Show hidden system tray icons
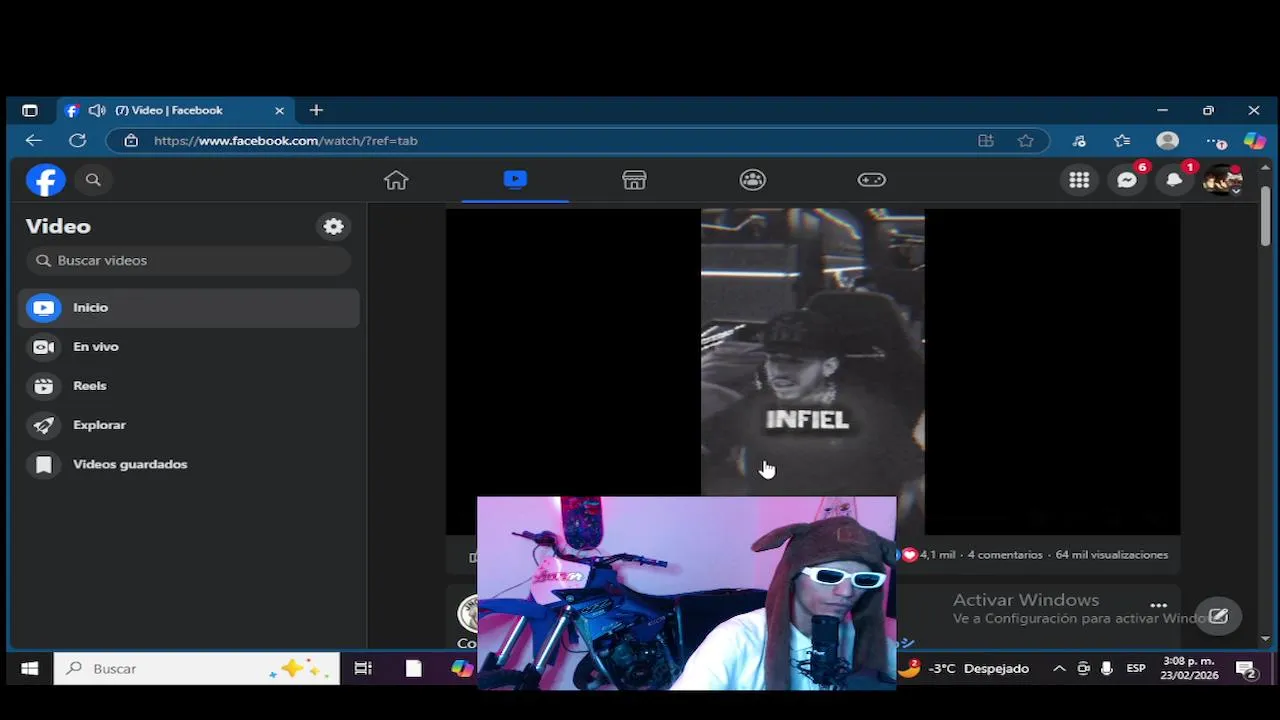Viewport: 1280px width, 720px height. pos(1059,668)
